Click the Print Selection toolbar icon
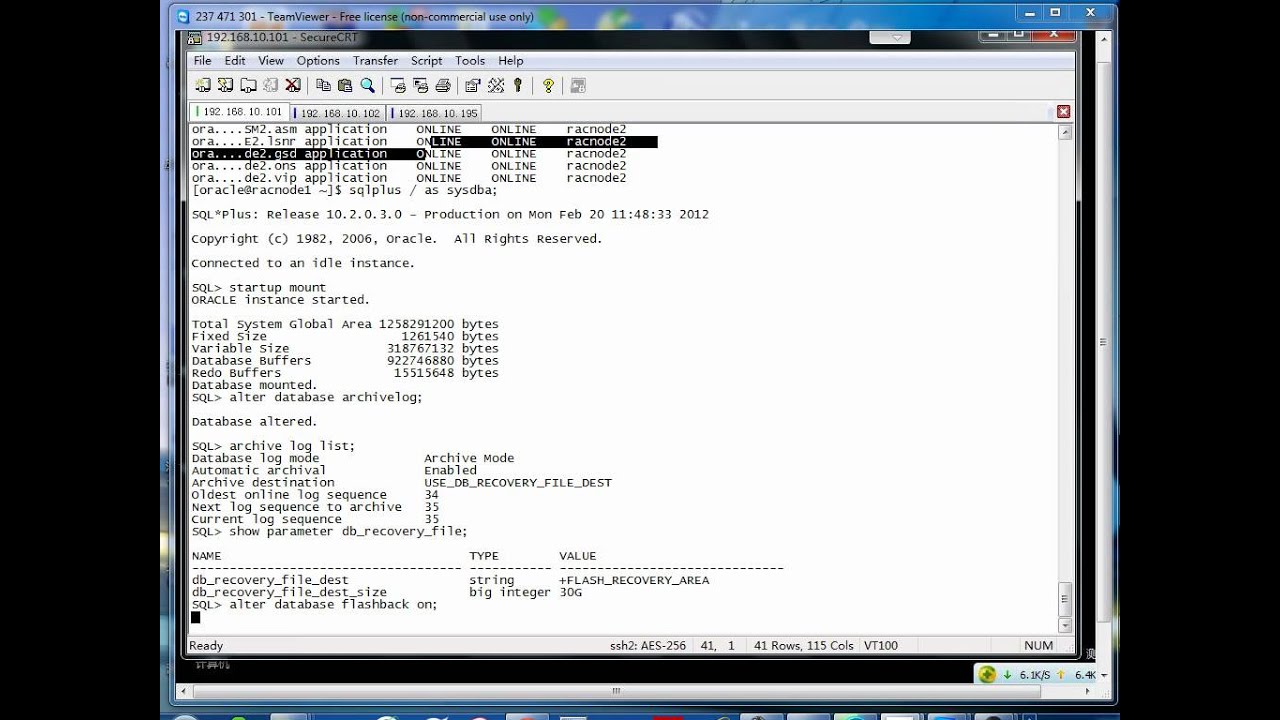 pyautogui.click(x=420, y=86)
